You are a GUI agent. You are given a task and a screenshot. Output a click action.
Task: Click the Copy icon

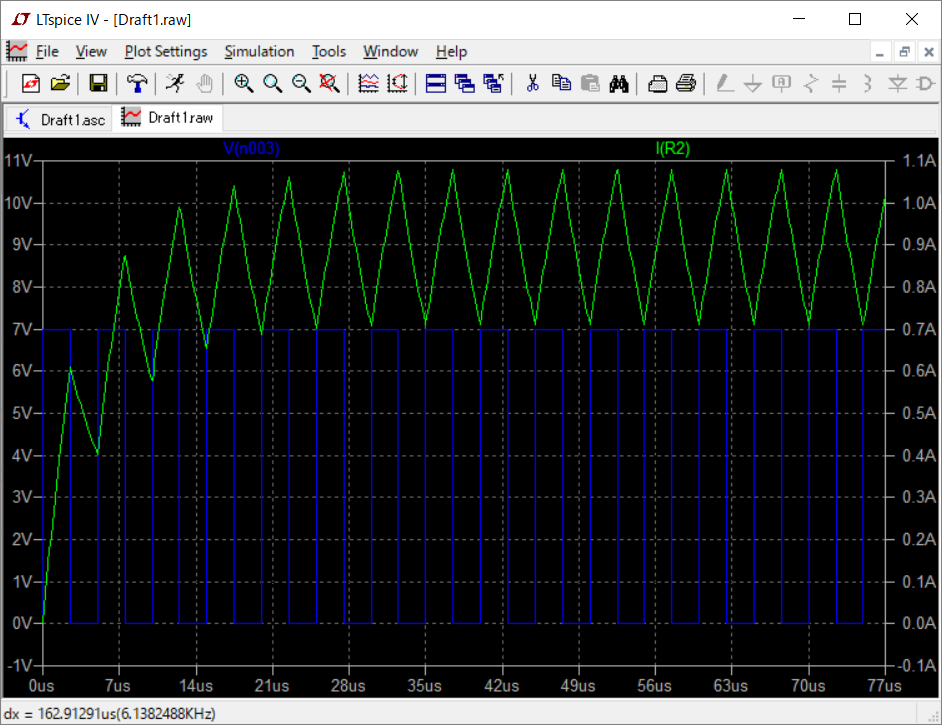tap(561, 83)
